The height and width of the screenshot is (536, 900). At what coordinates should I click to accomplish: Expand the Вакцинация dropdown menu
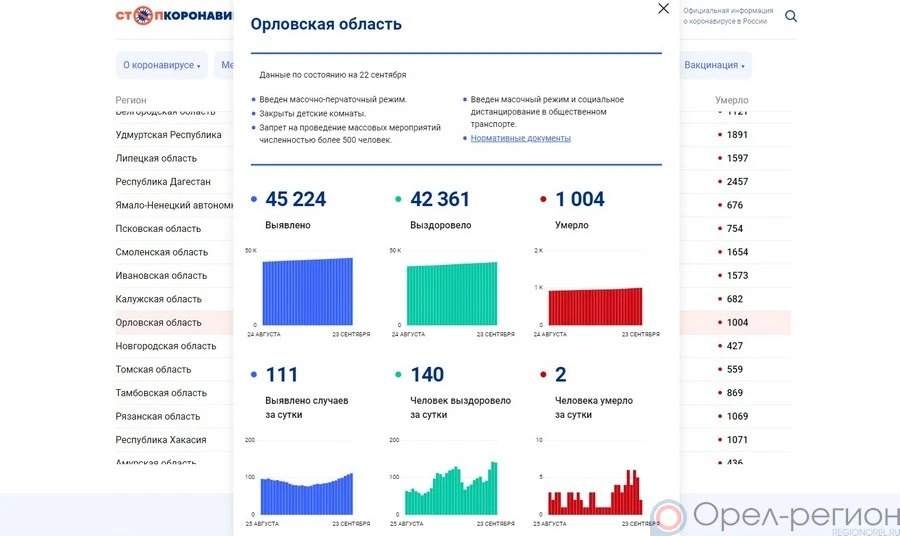coord(715,66)
